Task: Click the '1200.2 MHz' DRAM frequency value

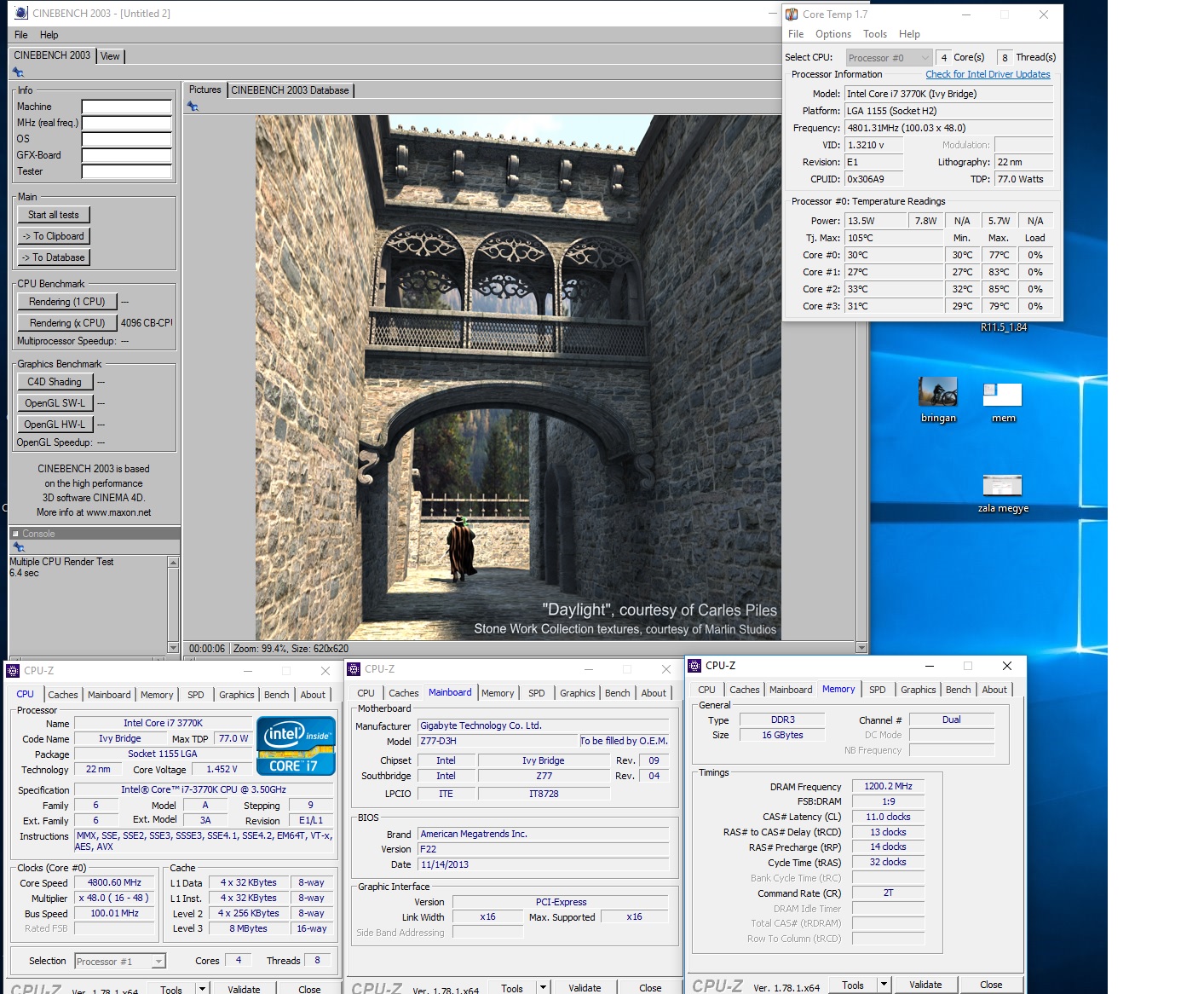Action: (x=888, y=787)
